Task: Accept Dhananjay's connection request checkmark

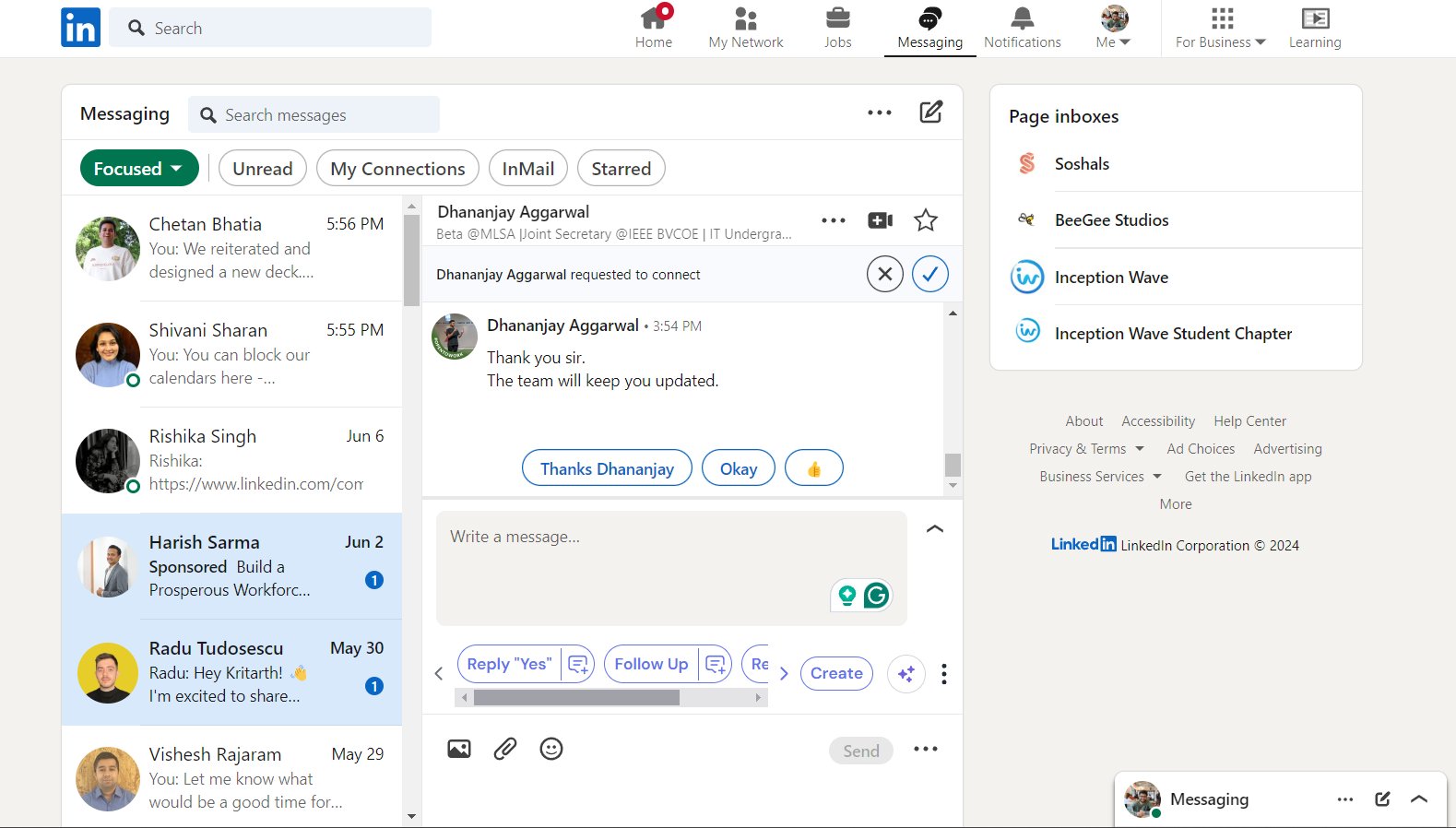Action: [x=929, y=274]
